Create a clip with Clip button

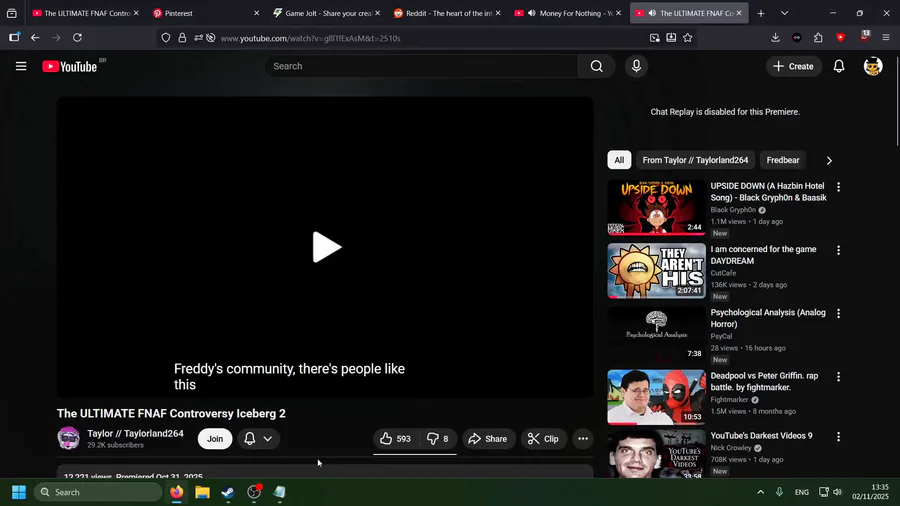point(544,439)
